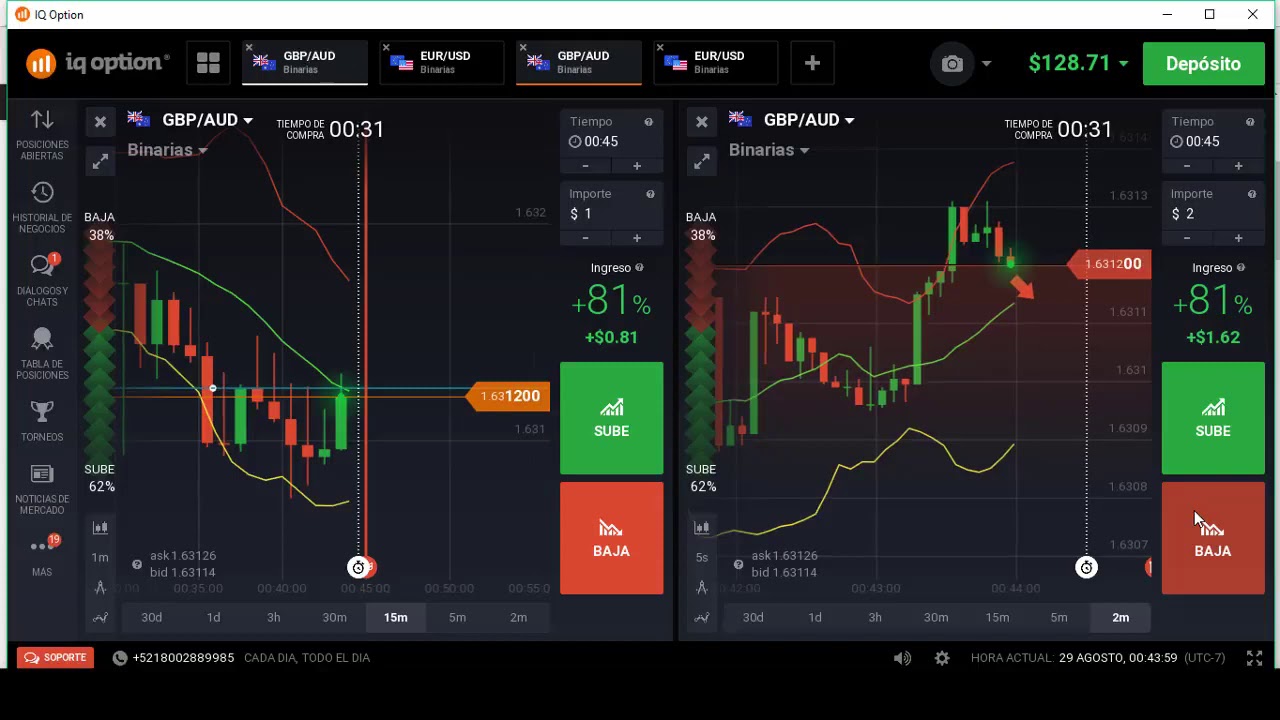Viewport: 1280px width, 720px height.
Task: Select the 5s candle interval on the right chart
Action: click(702, 557)
